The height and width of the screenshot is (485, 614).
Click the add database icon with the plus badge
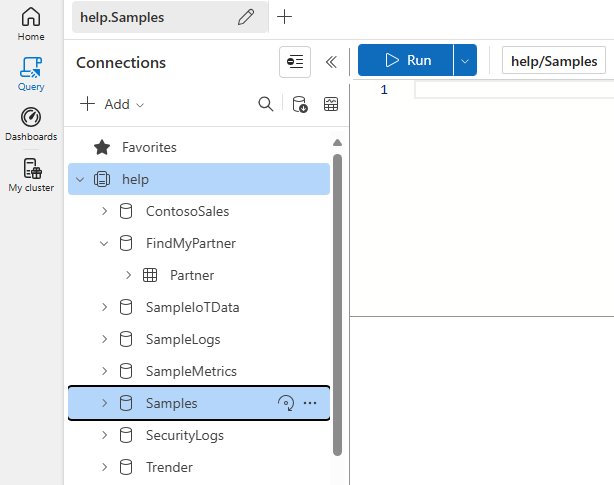pyautogui.click(x=299, y=104)
